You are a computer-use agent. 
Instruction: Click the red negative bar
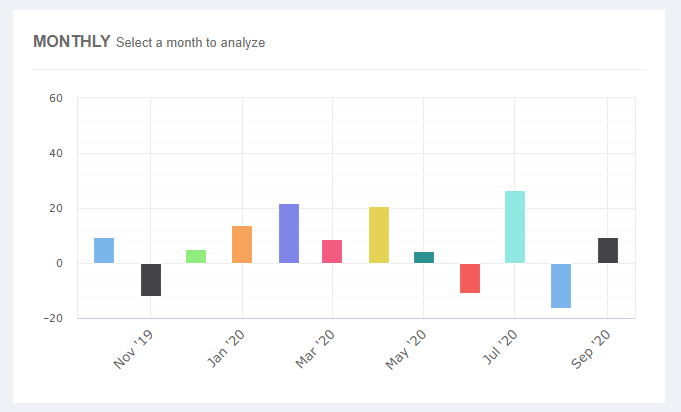pyautogui.click(x=470, y=278)
